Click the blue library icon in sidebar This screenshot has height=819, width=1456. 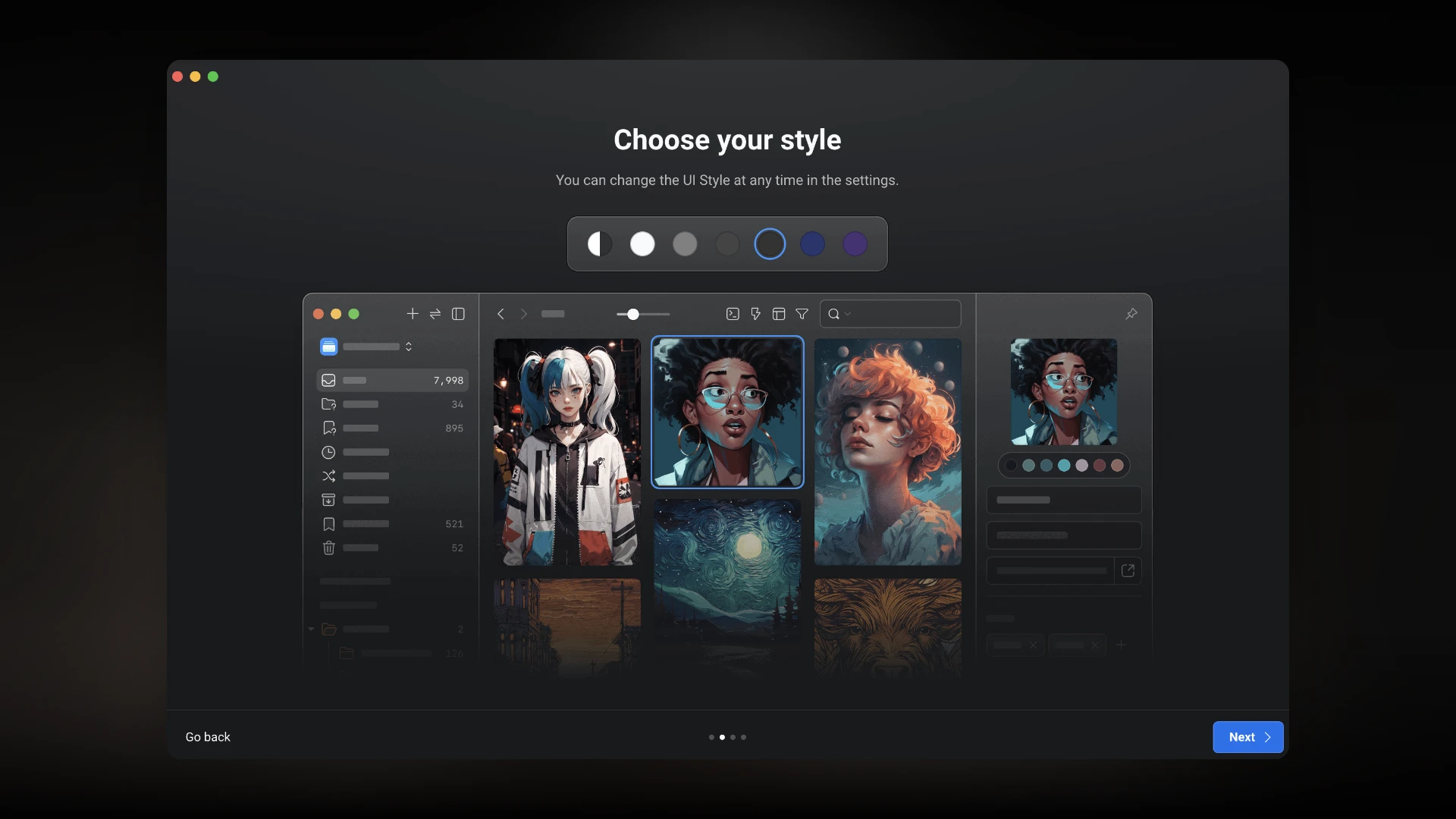click(x=328, y=347)
